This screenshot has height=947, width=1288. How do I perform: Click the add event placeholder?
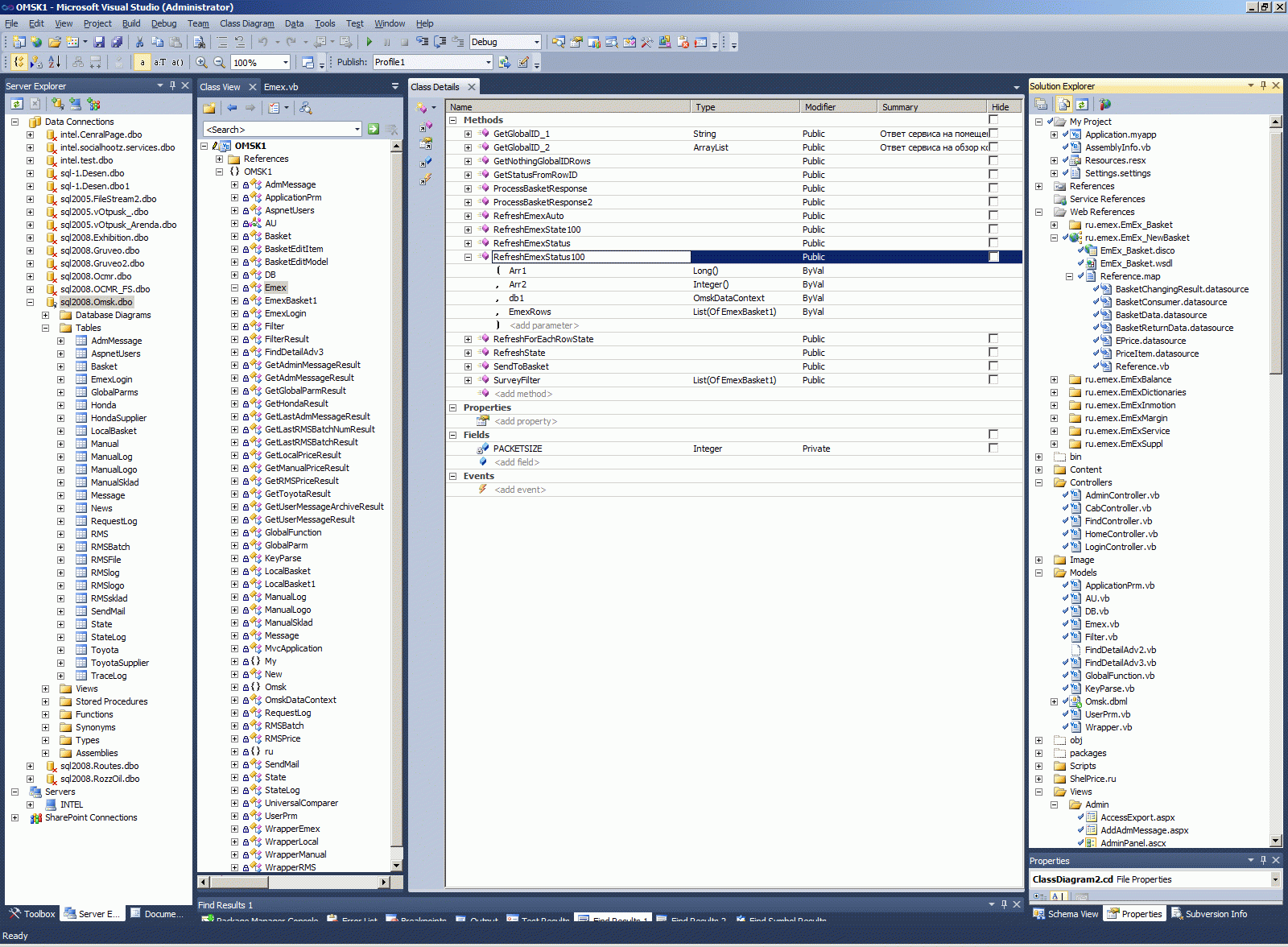point(520,490)
